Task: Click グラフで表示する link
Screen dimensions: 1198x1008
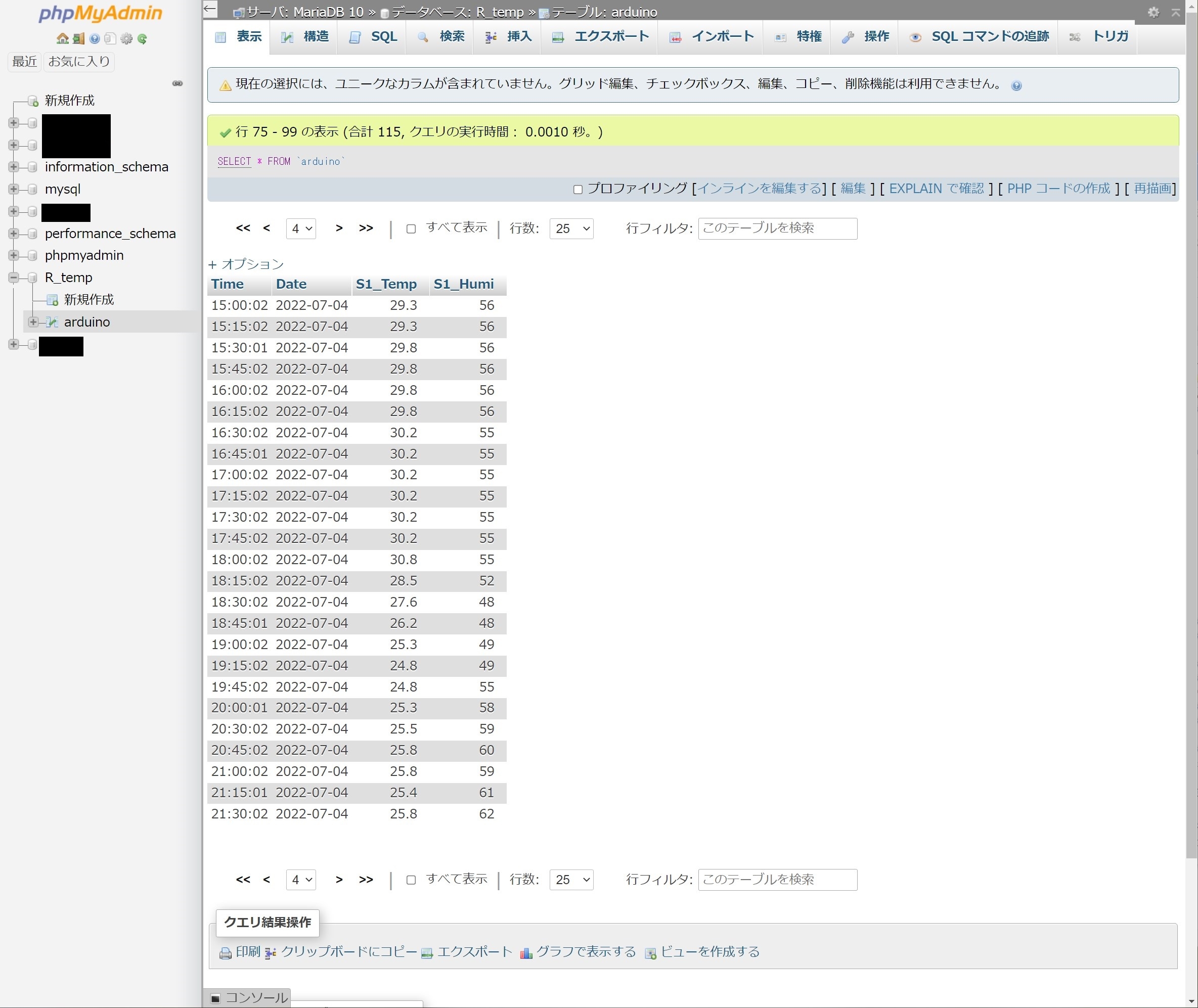Action: click(585, 951)
